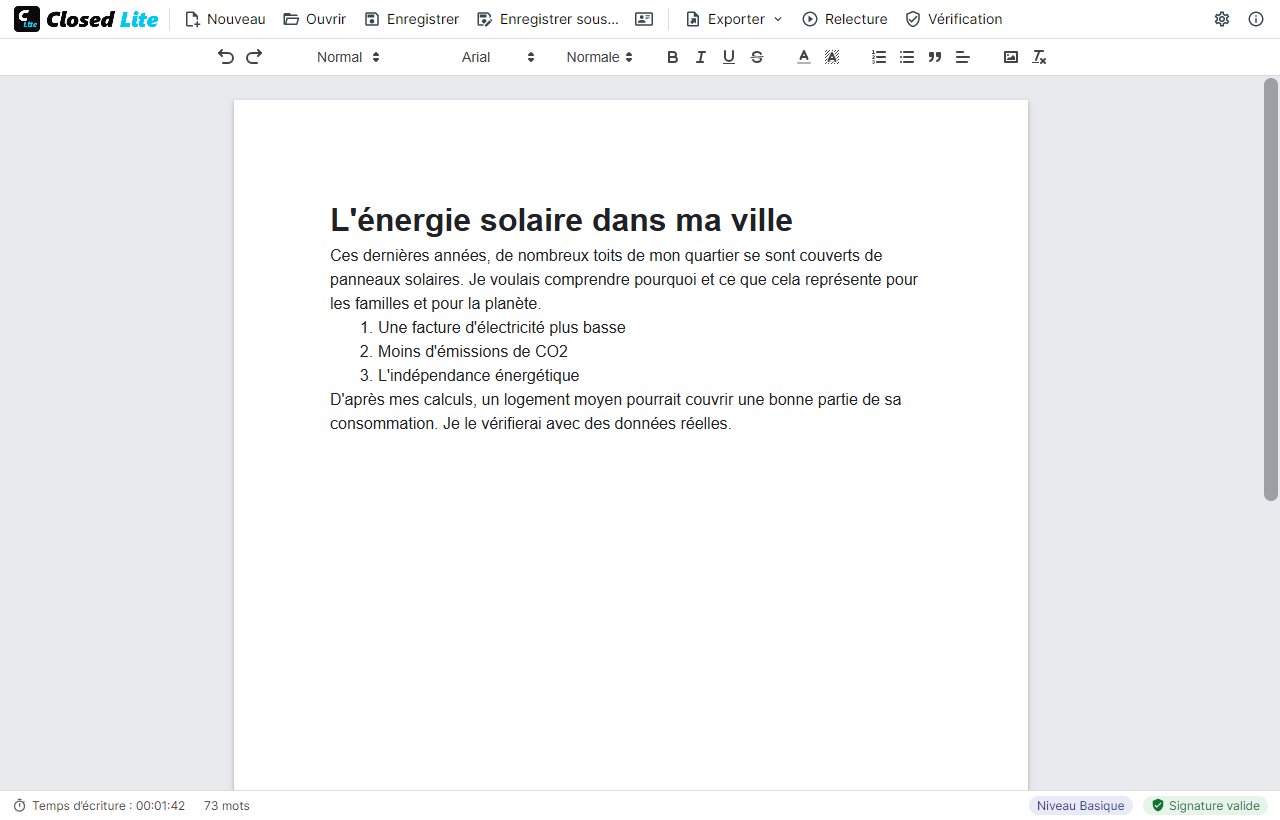1280x820 pixels.
Task: Click list item "L'indépendance énergétique"
Action: pyautogui.click(x=479, y=375)
